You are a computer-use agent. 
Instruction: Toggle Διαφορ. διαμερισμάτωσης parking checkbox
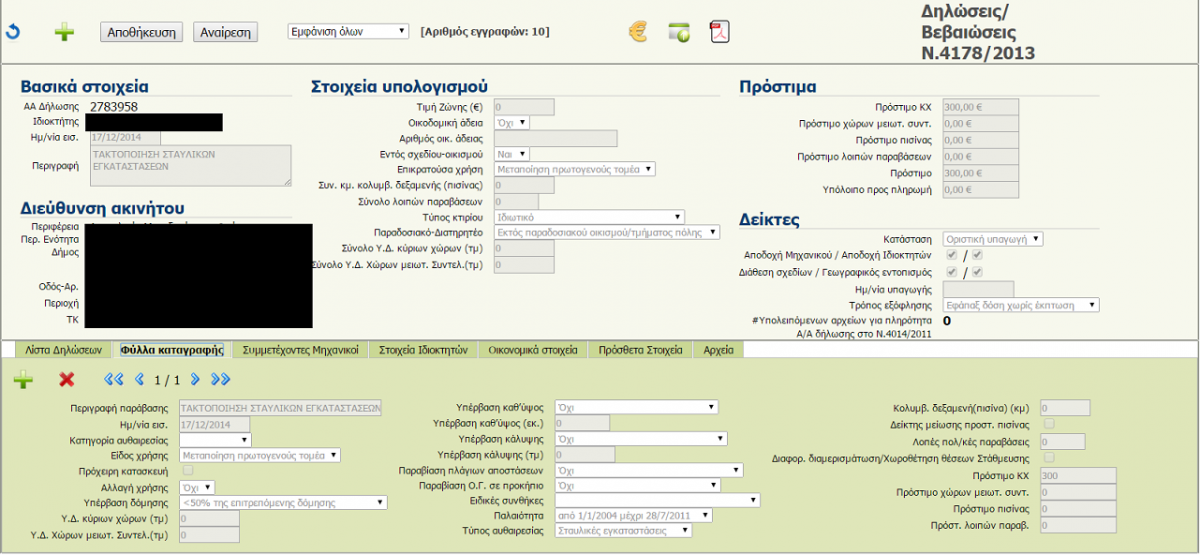tap(1048, 457)
